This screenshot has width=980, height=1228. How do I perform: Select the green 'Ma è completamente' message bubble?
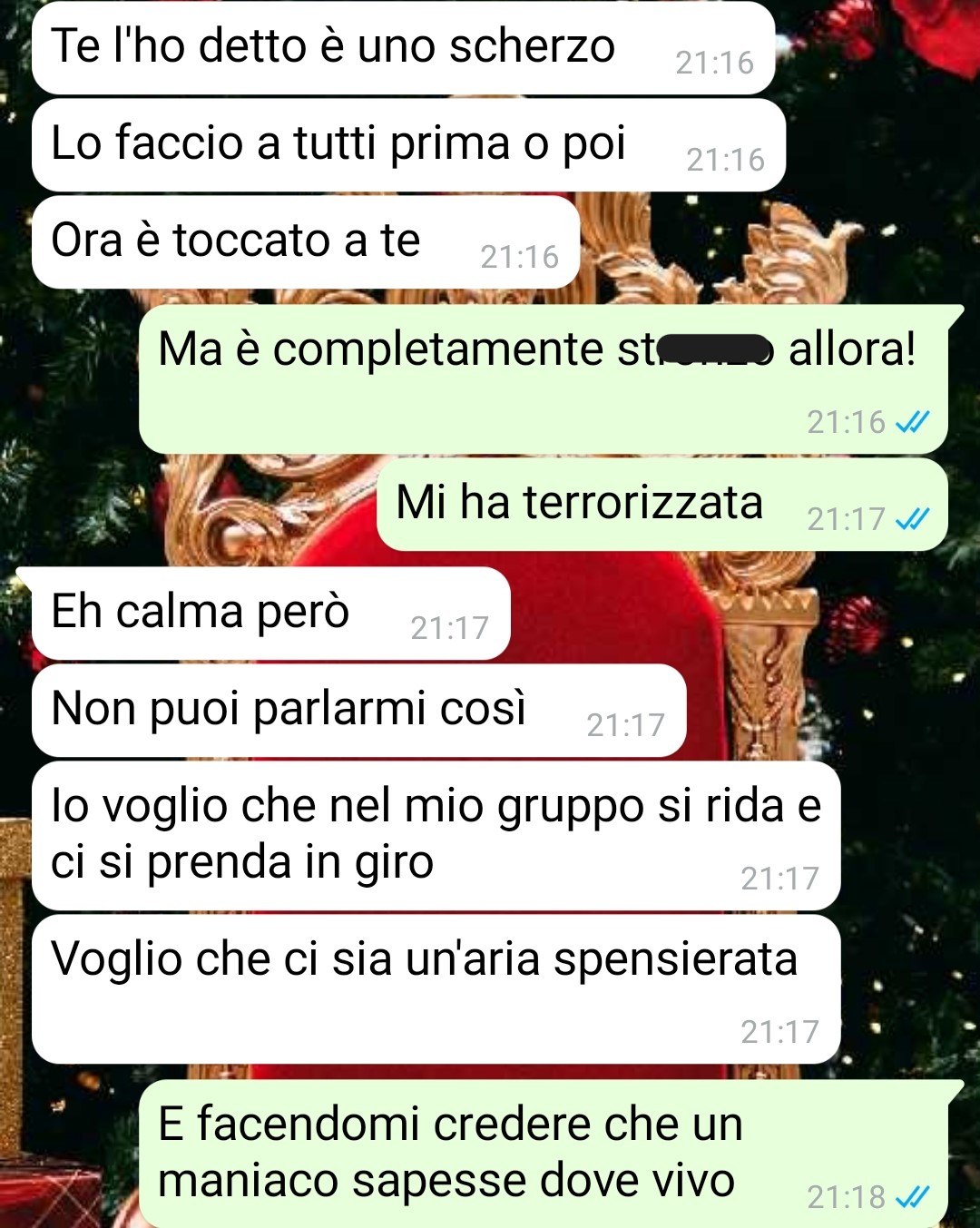(544, 378)
